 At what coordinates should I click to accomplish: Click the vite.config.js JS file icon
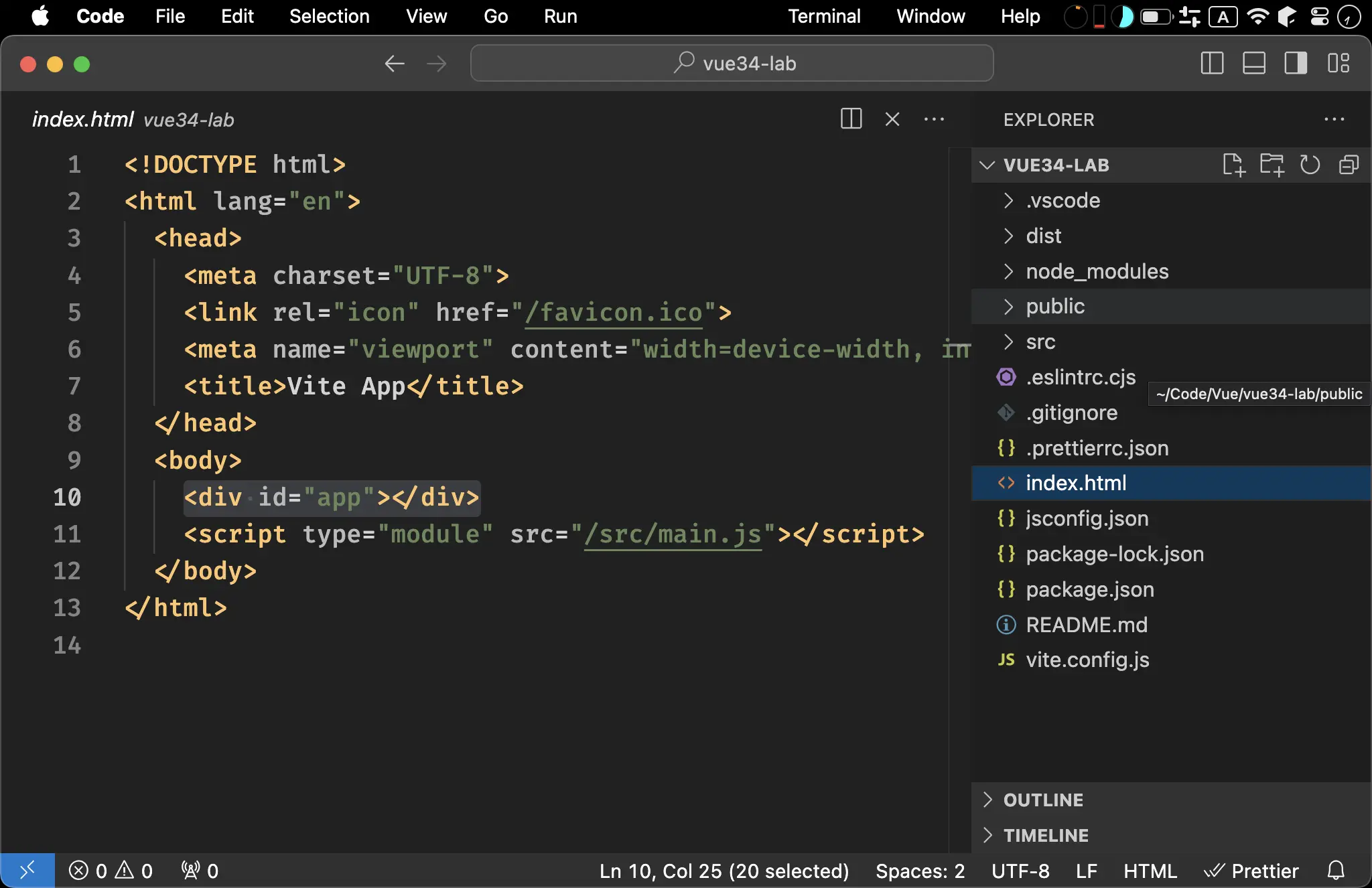[x=1006, y=660]
